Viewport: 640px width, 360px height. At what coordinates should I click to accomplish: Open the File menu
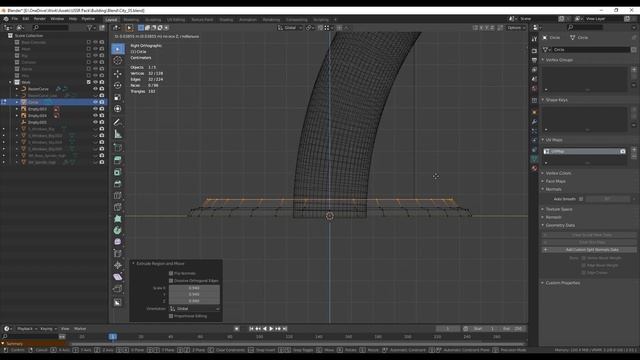(15, 19)
